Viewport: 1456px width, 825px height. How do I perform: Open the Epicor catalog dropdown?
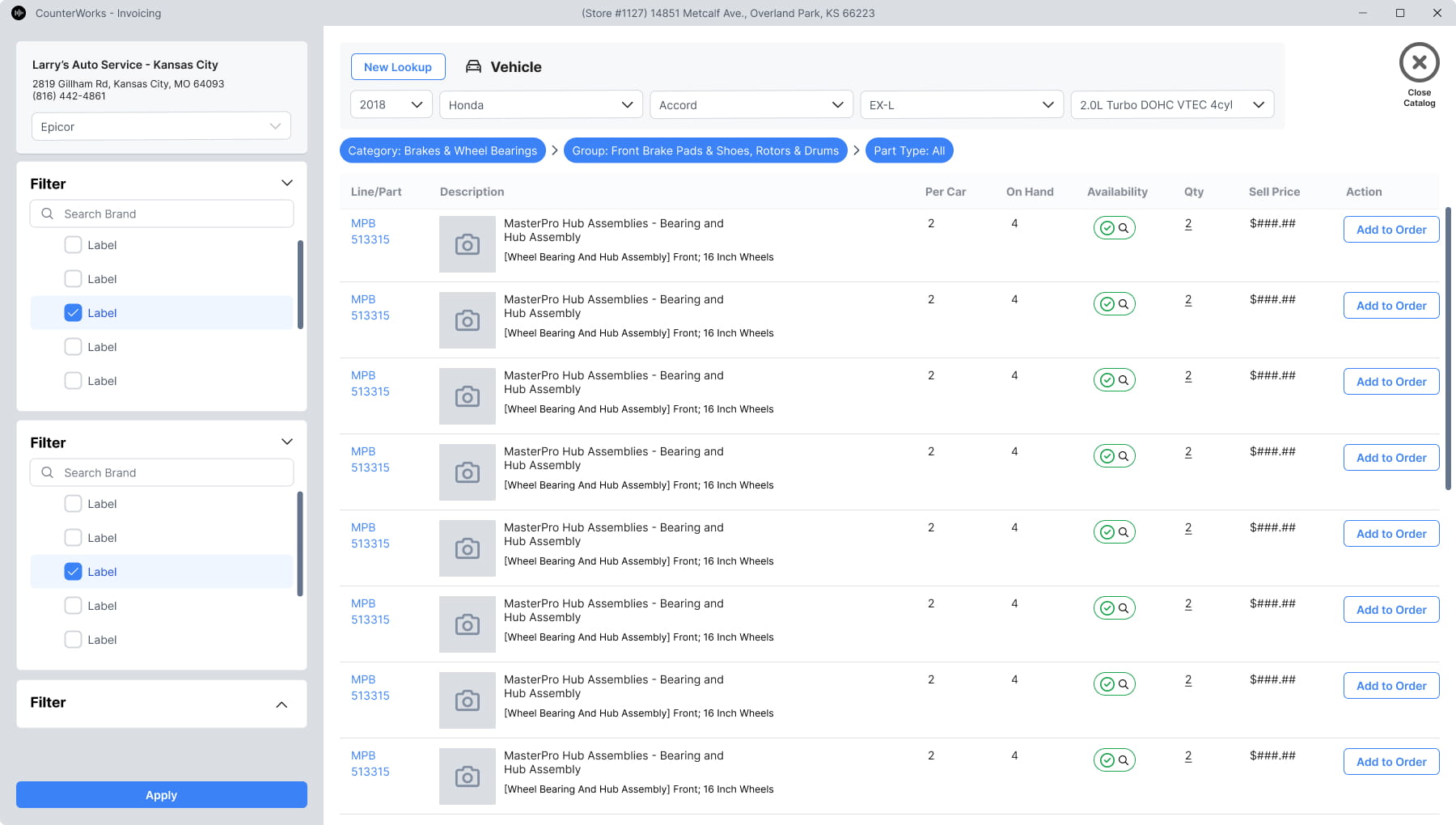pyautogui.click(x=161, y=126)
